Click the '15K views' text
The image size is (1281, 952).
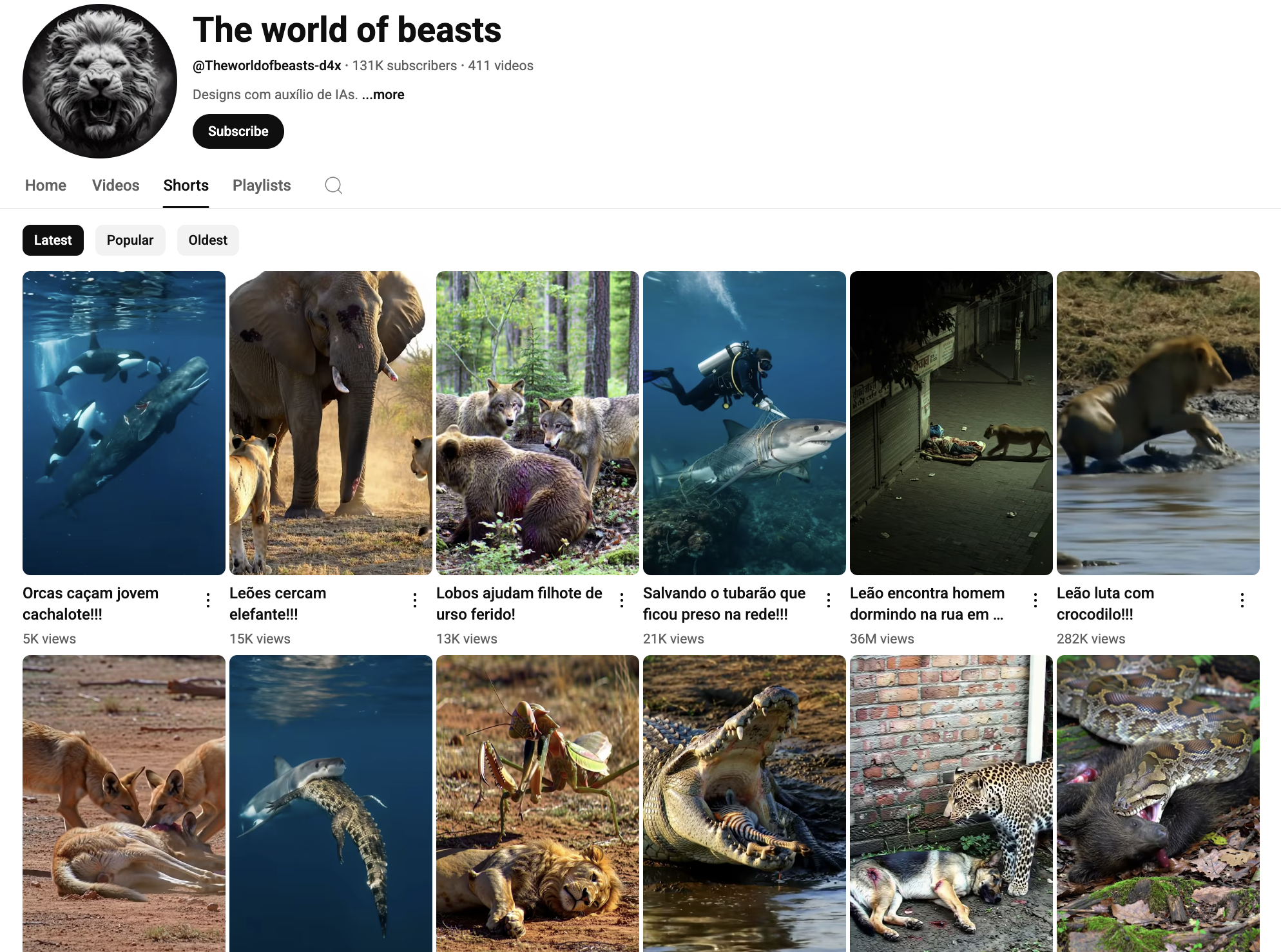[x=260, y=639]
